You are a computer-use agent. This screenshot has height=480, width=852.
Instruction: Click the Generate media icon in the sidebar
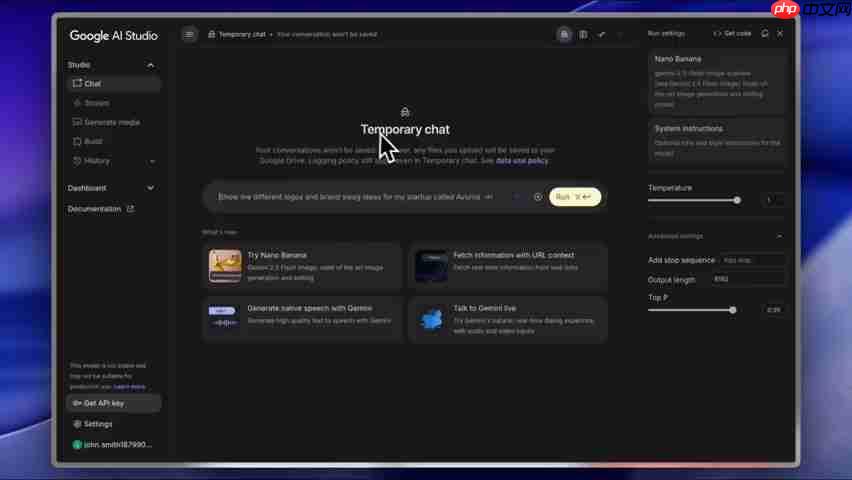[77, 122]
